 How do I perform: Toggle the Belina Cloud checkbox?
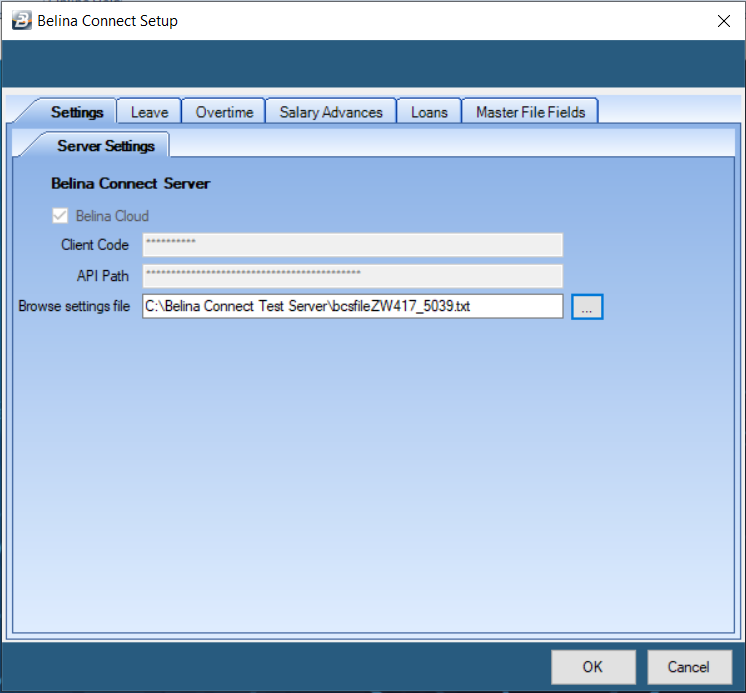pos(60,216)
